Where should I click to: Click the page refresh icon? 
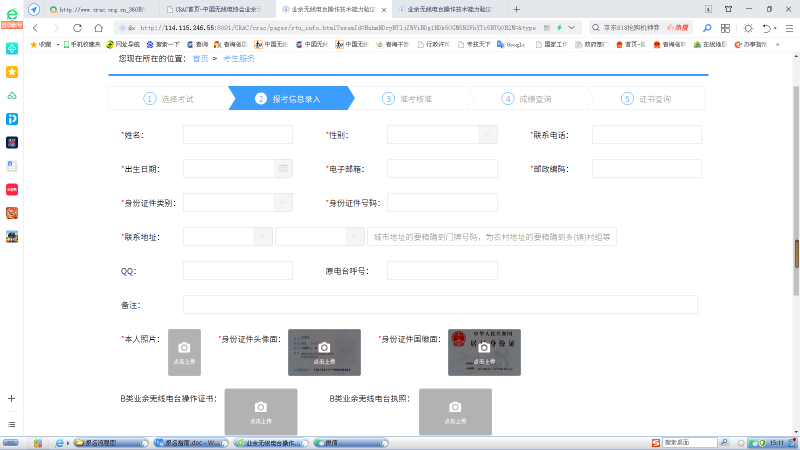[75, 28]
